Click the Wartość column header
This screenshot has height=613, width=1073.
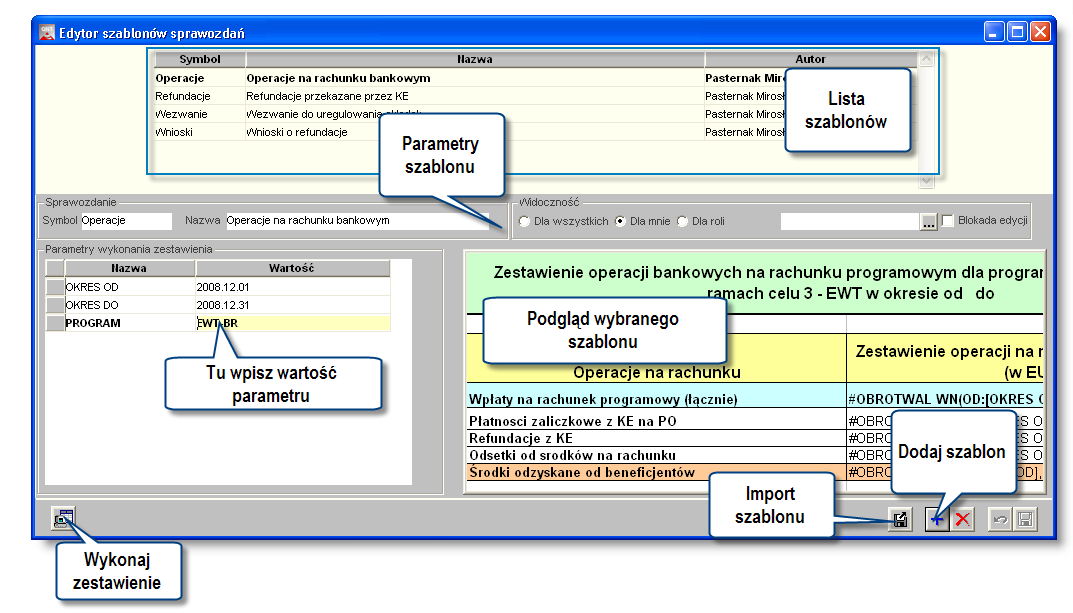click(292, 268)
